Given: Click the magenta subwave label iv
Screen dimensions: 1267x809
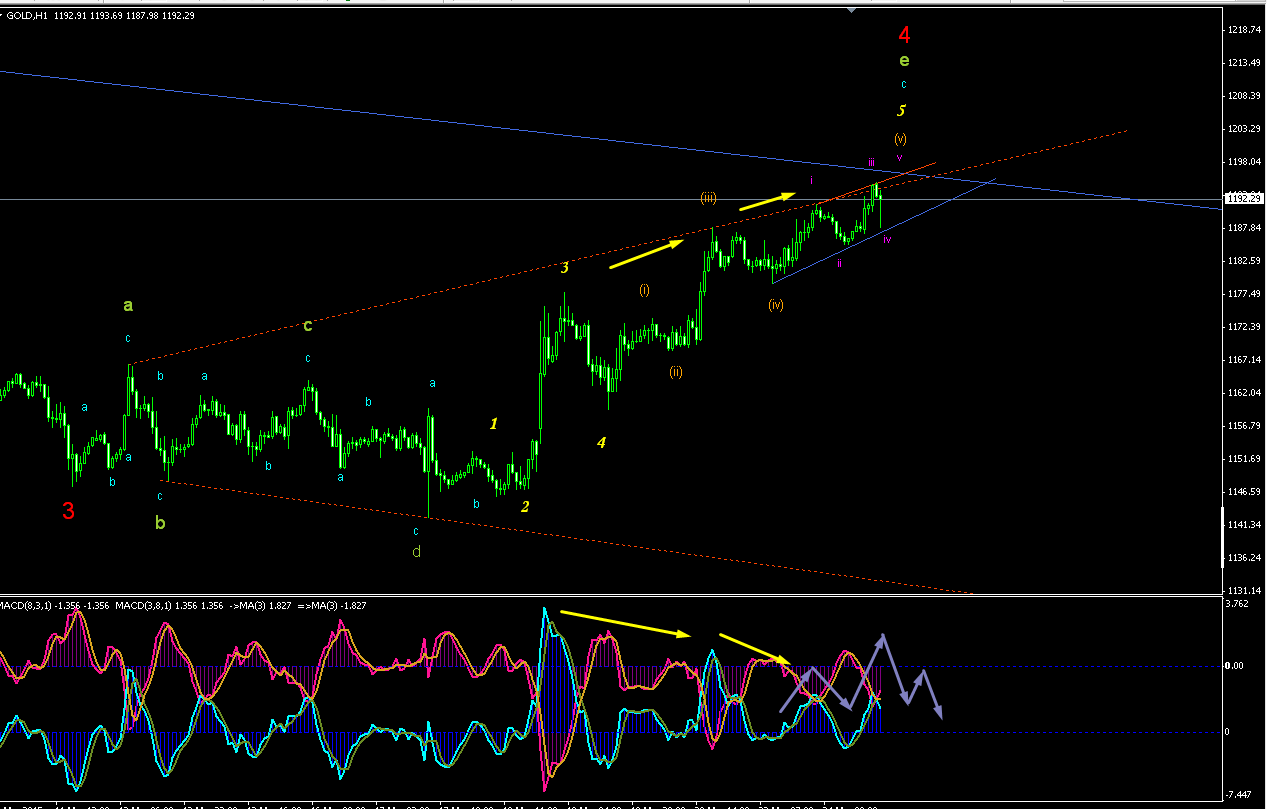Looking at the screenshot, I should (x=887, y=240).
